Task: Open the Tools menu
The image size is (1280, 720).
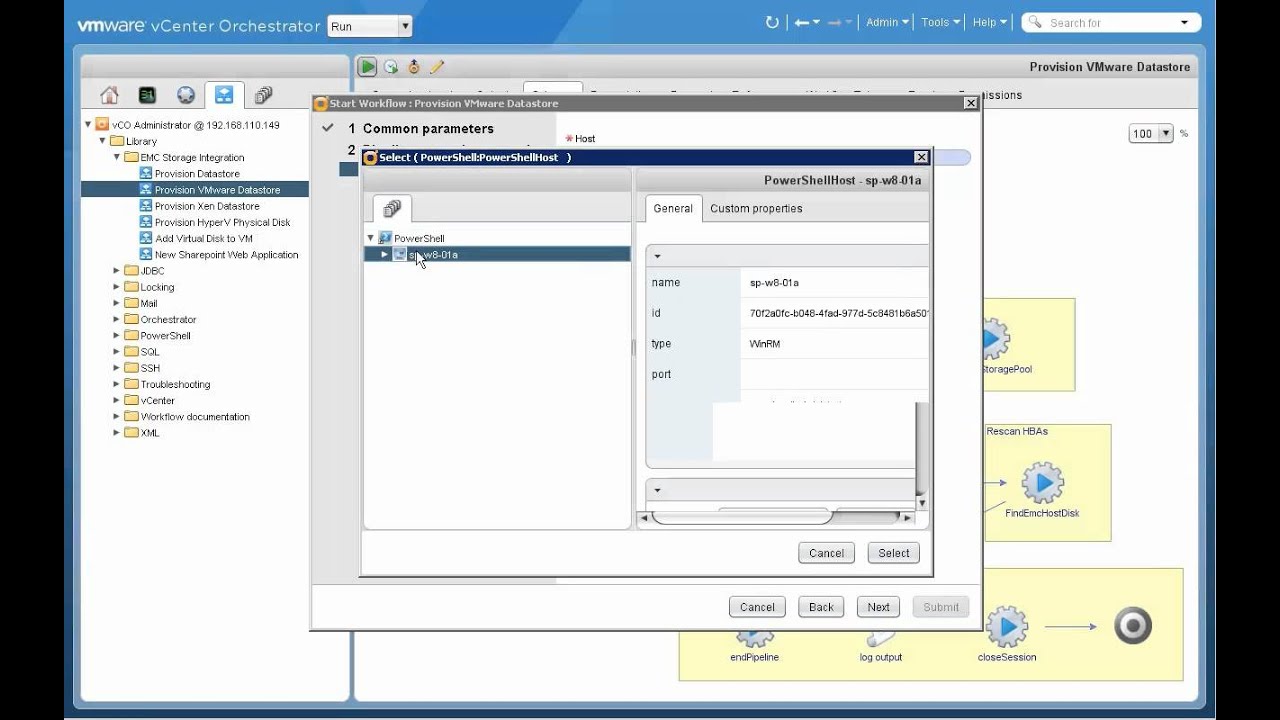Action: pos(940,22)
